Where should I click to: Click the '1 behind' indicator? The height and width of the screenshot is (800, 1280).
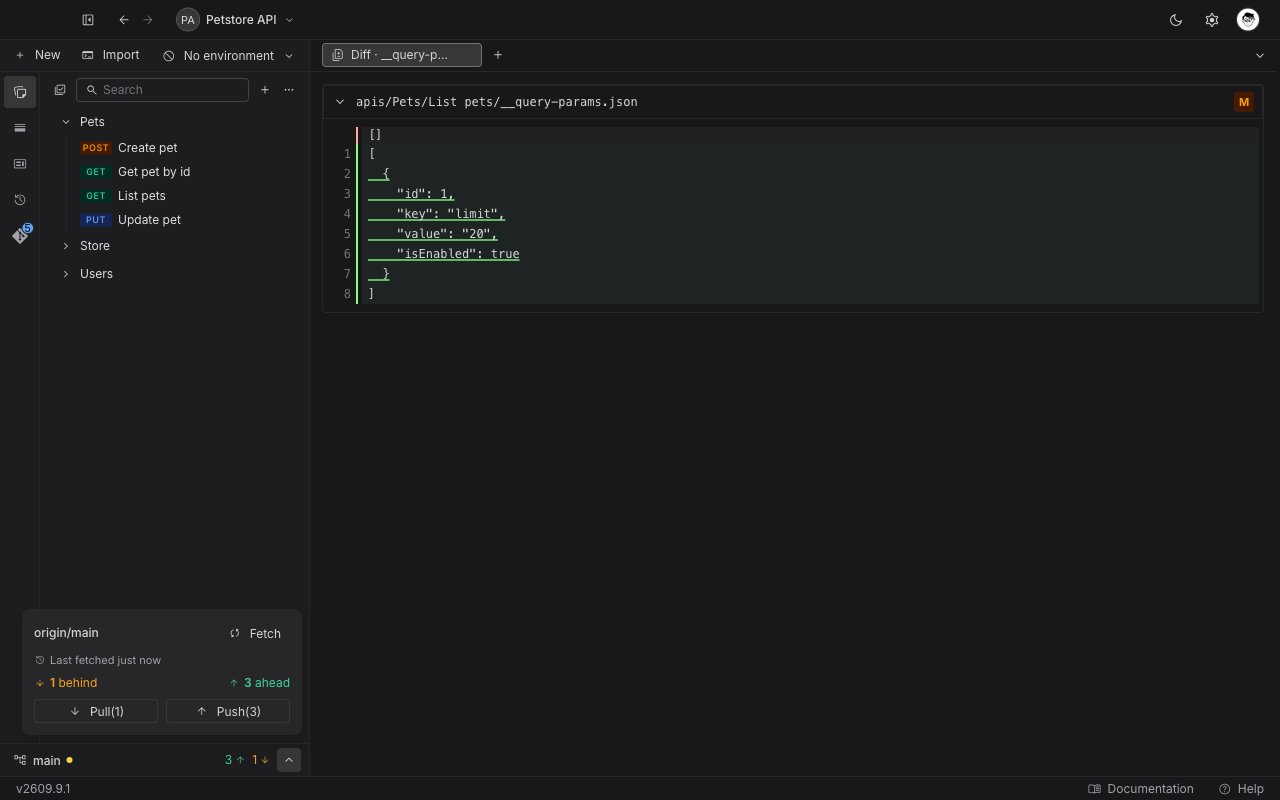[66, 683]
